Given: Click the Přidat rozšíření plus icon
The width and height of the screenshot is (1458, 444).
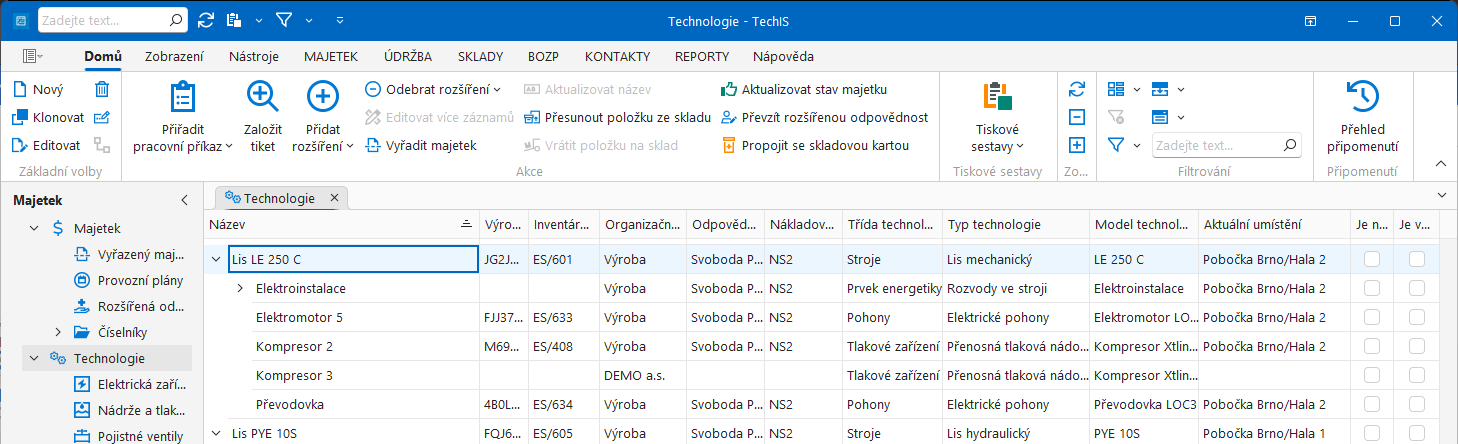Looking at the screenshot, I should 322,97.
